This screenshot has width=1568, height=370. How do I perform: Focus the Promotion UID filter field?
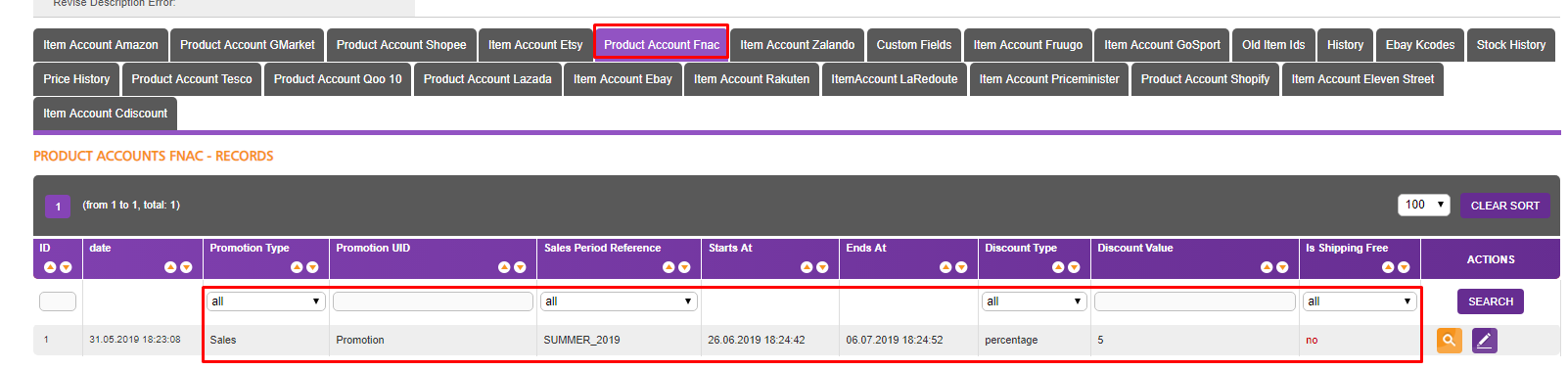(x=433, y=301)
